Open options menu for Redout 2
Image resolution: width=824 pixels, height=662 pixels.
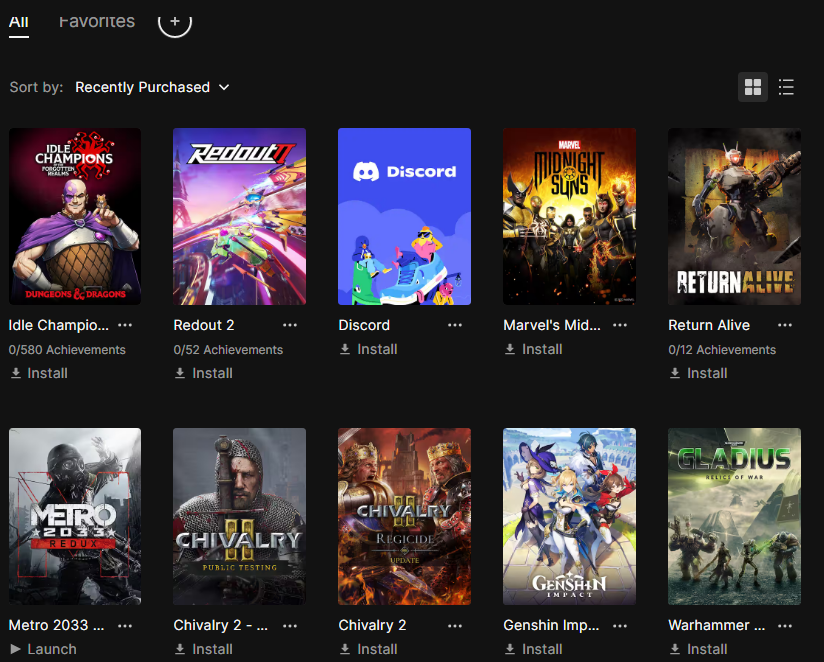click(290, 325)
